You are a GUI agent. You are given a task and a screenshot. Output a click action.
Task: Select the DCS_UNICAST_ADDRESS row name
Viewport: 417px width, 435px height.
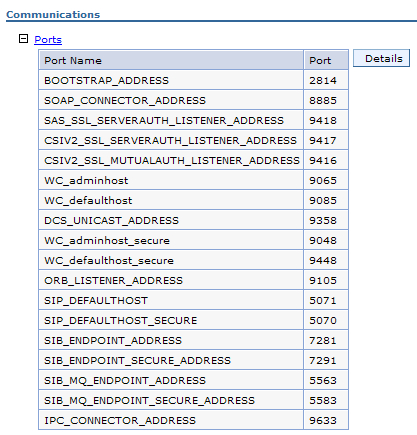point(112,220)
